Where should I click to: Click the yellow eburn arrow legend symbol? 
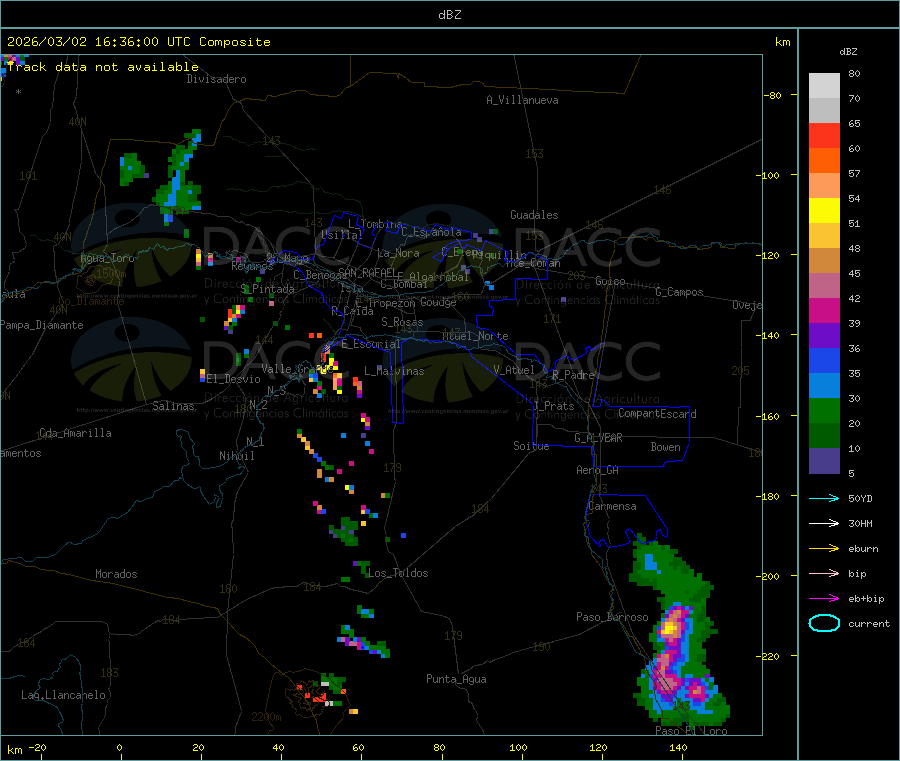[x=824, y=549]
